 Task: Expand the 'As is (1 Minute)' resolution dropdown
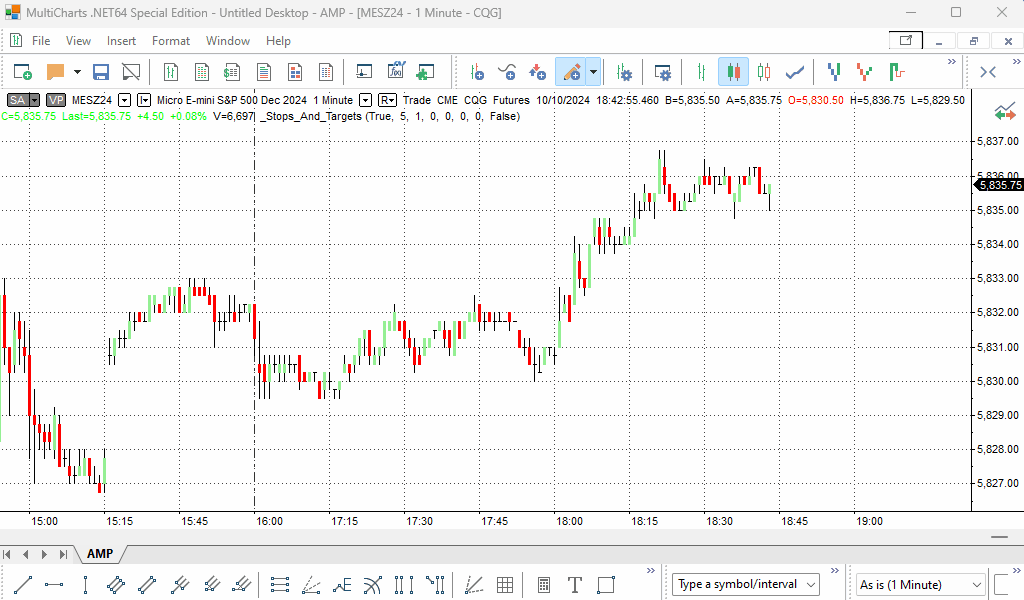[976, 585]
